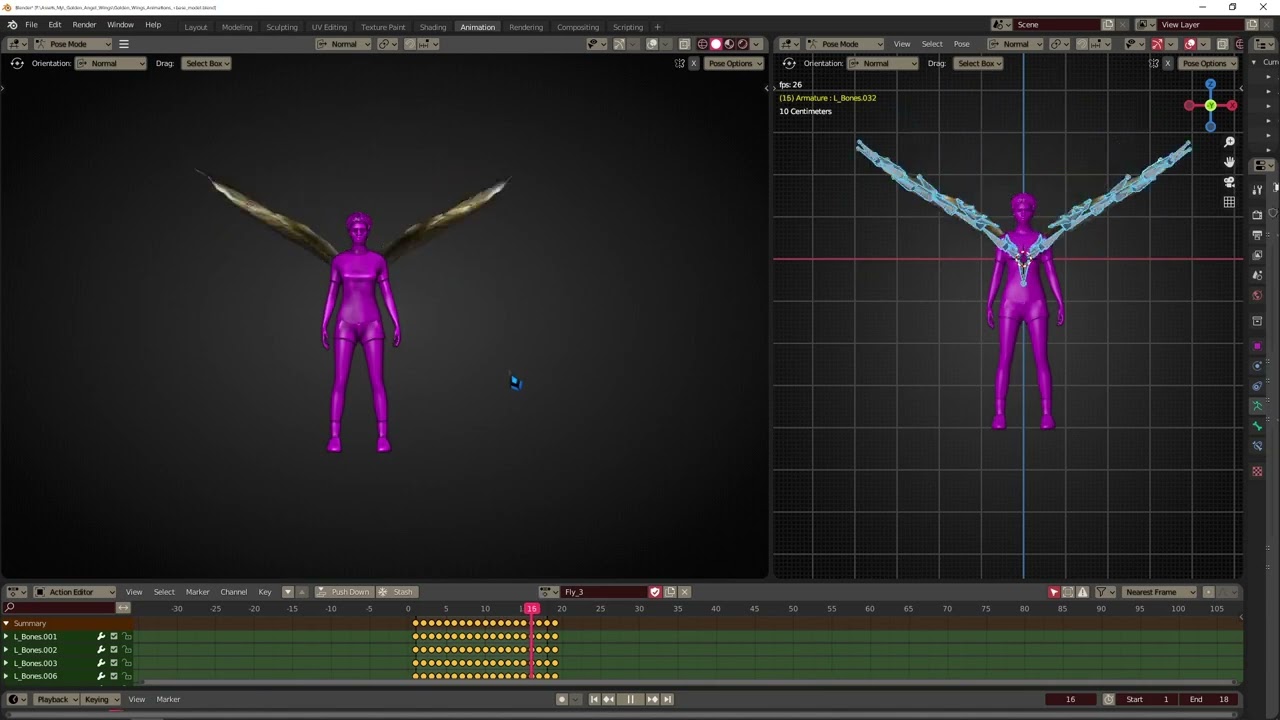Open the Pose menu in right viewport
The image size is (1280, 720).
[x=962, y=44]
